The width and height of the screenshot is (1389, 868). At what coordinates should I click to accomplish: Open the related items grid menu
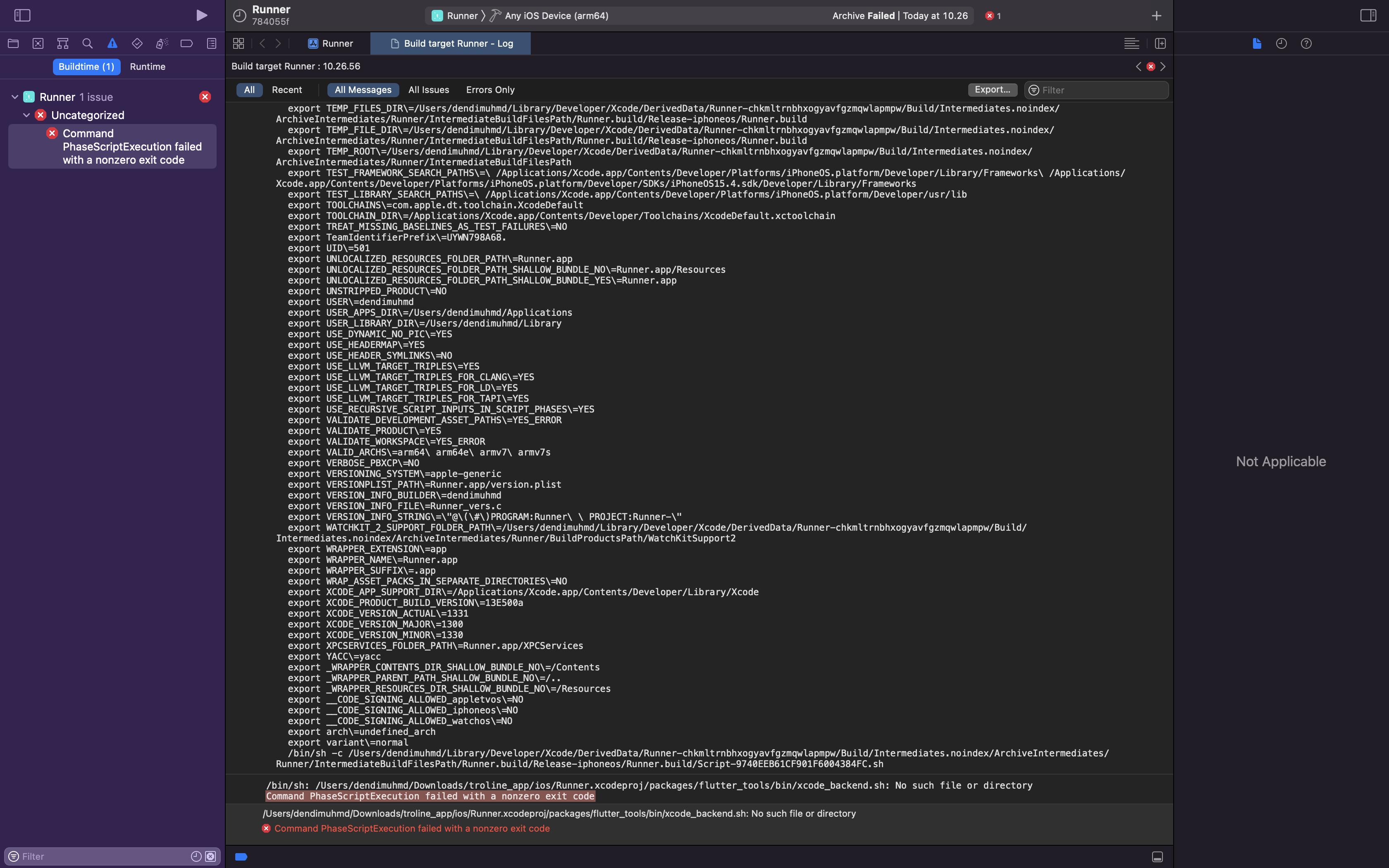click(x=239, y=44)
